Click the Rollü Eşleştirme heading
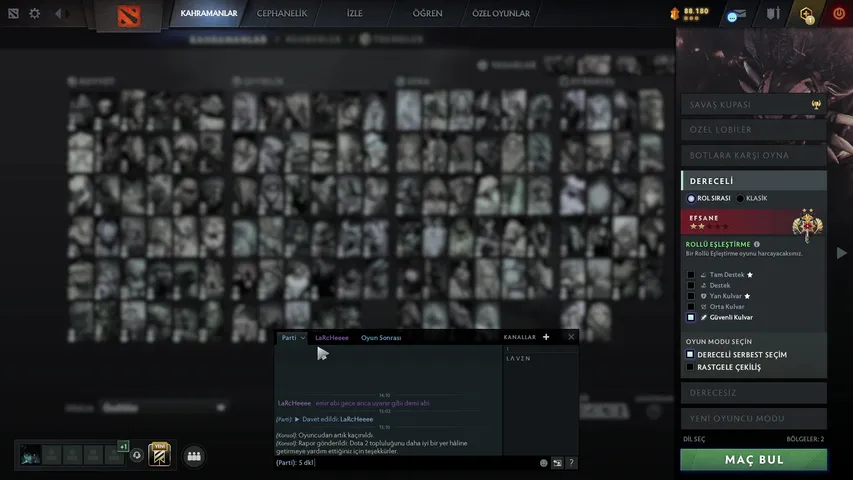Screen dimensions: 853x480 pos(718,244)
